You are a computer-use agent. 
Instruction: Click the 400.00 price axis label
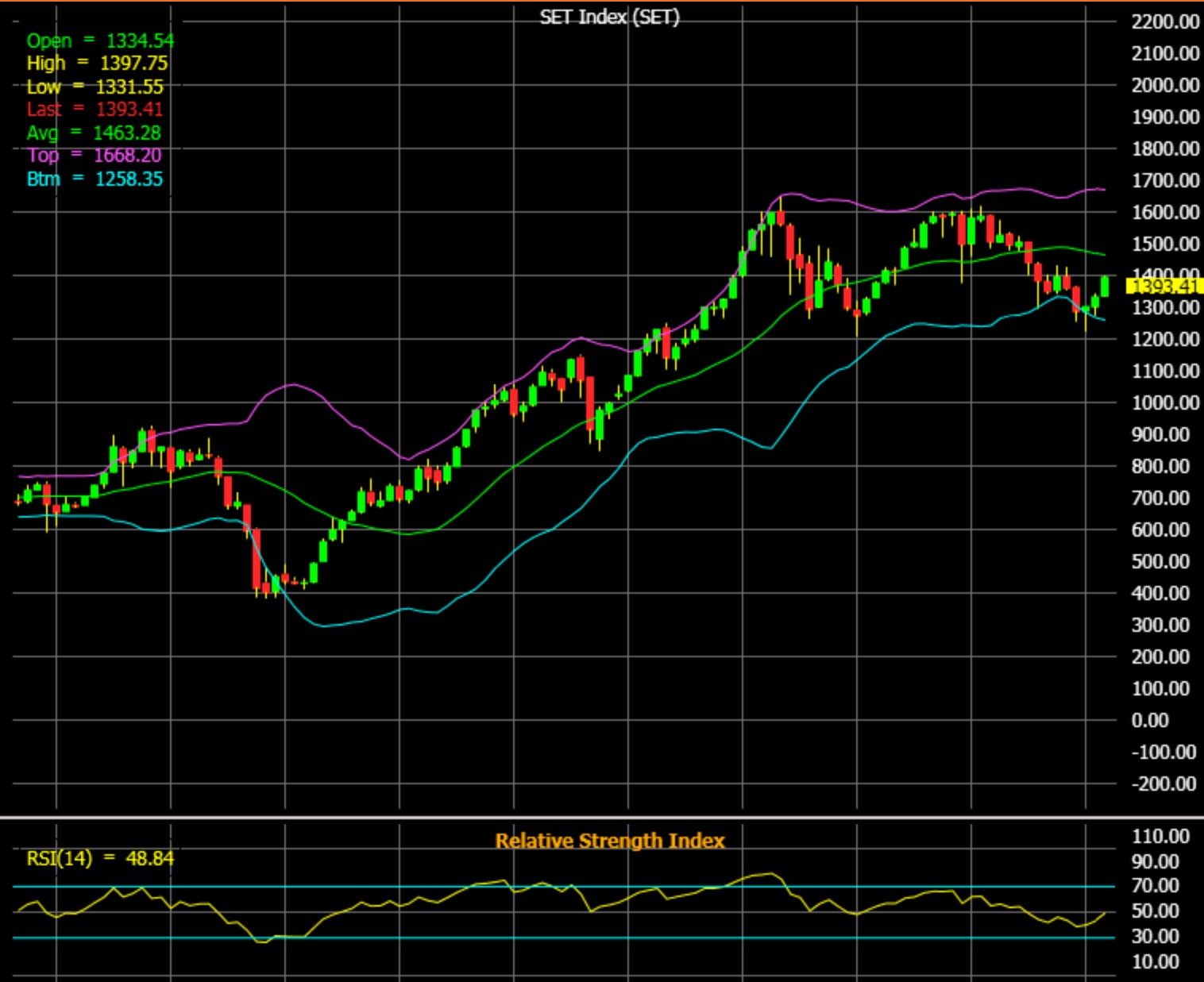click(1160, 593)
